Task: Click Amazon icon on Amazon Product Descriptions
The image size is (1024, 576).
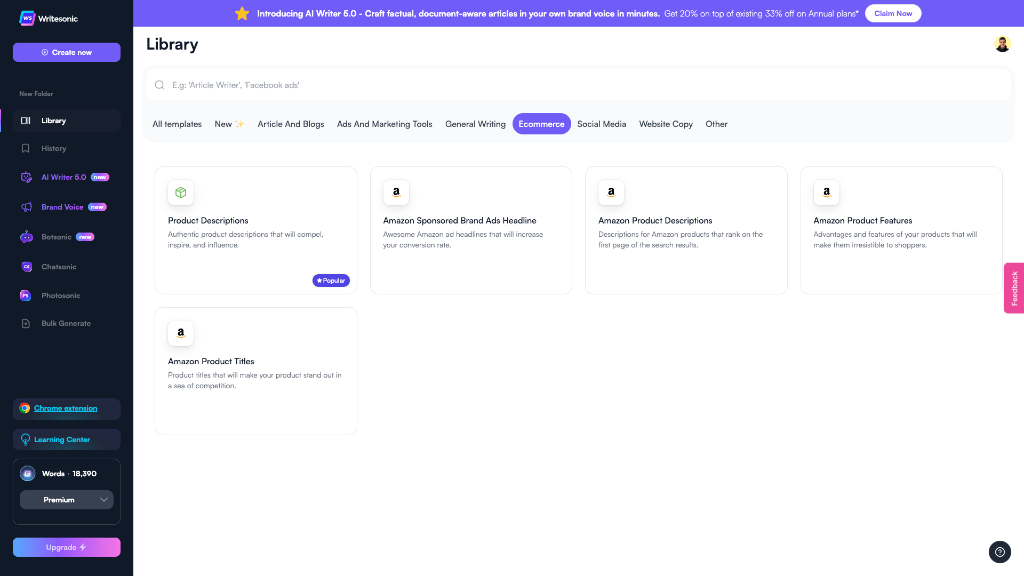Action: [x=611, y=192]
